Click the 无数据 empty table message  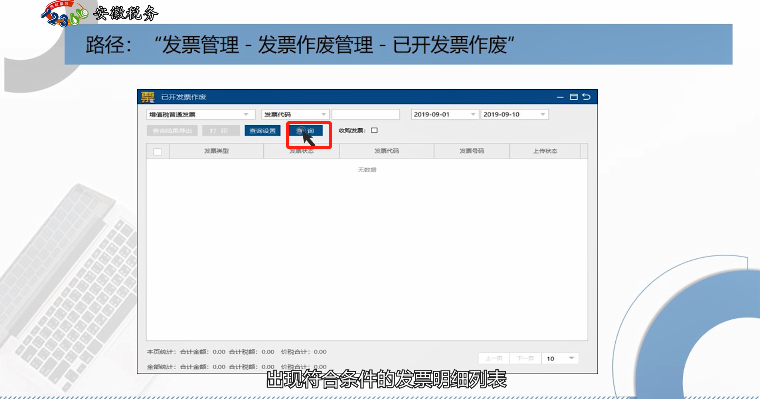367,170
